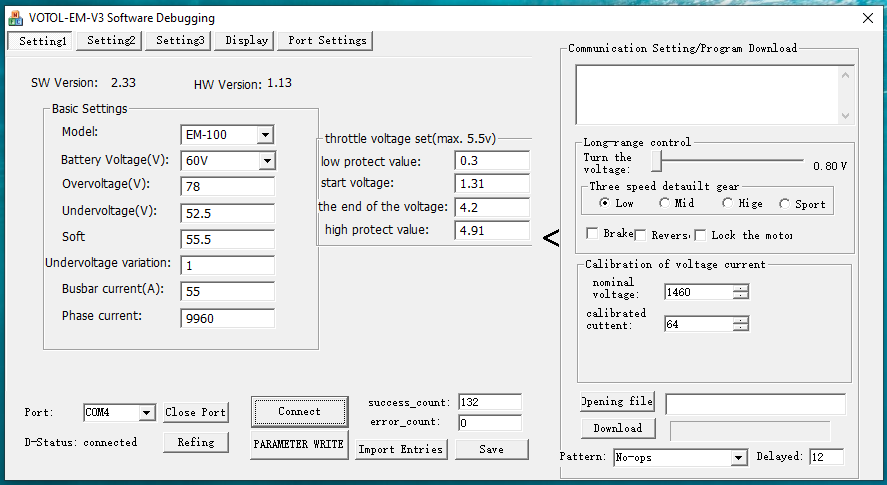Select the Low speed gear radio button

604,204
